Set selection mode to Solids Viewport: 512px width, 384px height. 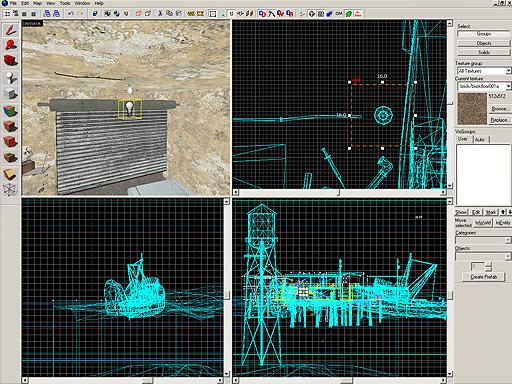point(484,53)
